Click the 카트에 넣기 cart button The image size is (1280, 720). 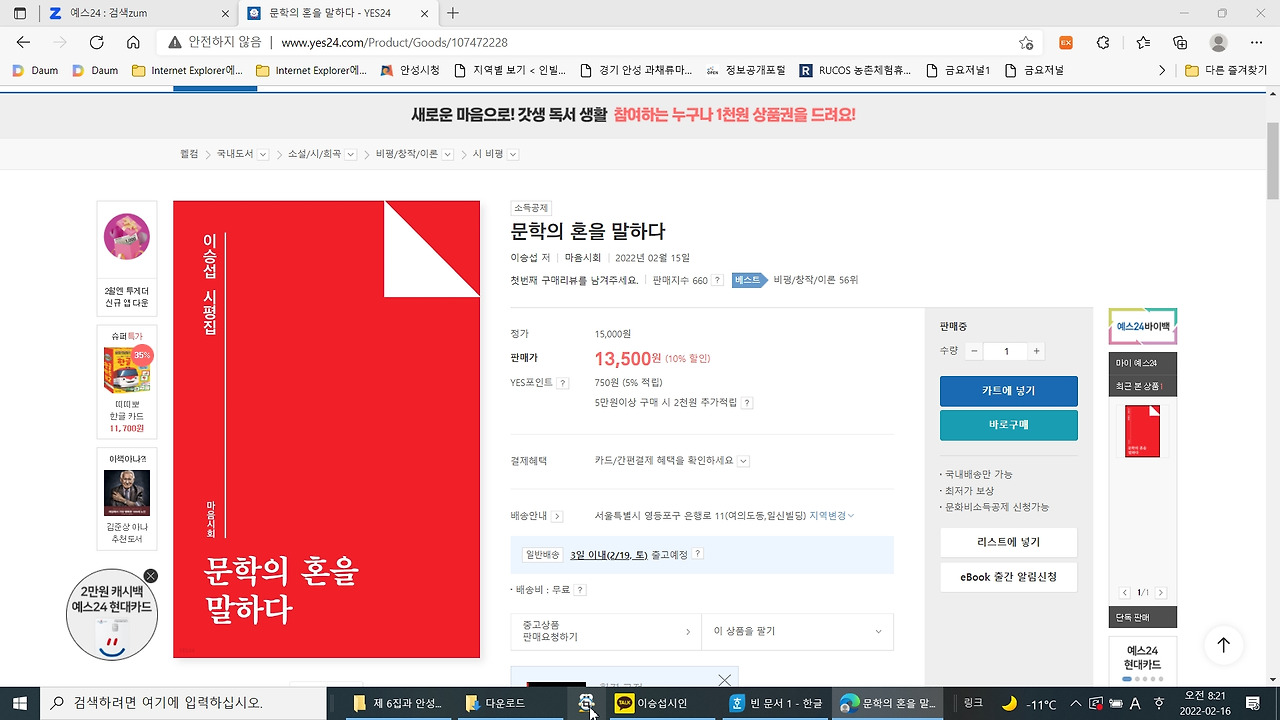click(x=1008, y=391)
